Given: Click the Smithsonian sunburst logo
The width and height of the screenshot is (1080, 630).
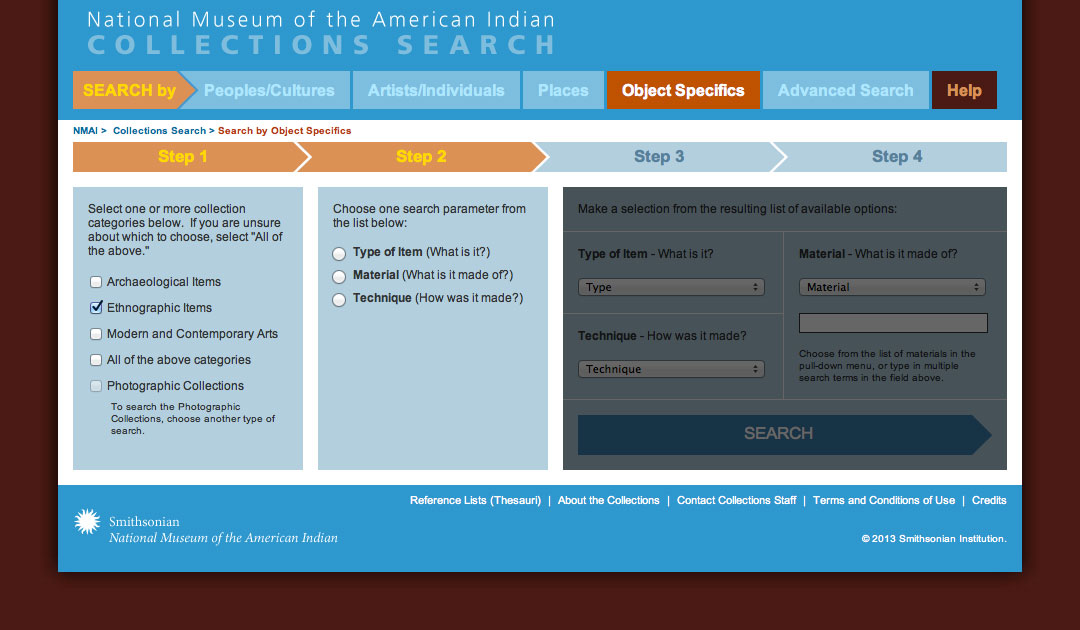Looking at the screenshot, I should pyautogui.click(x=88, y=522).
